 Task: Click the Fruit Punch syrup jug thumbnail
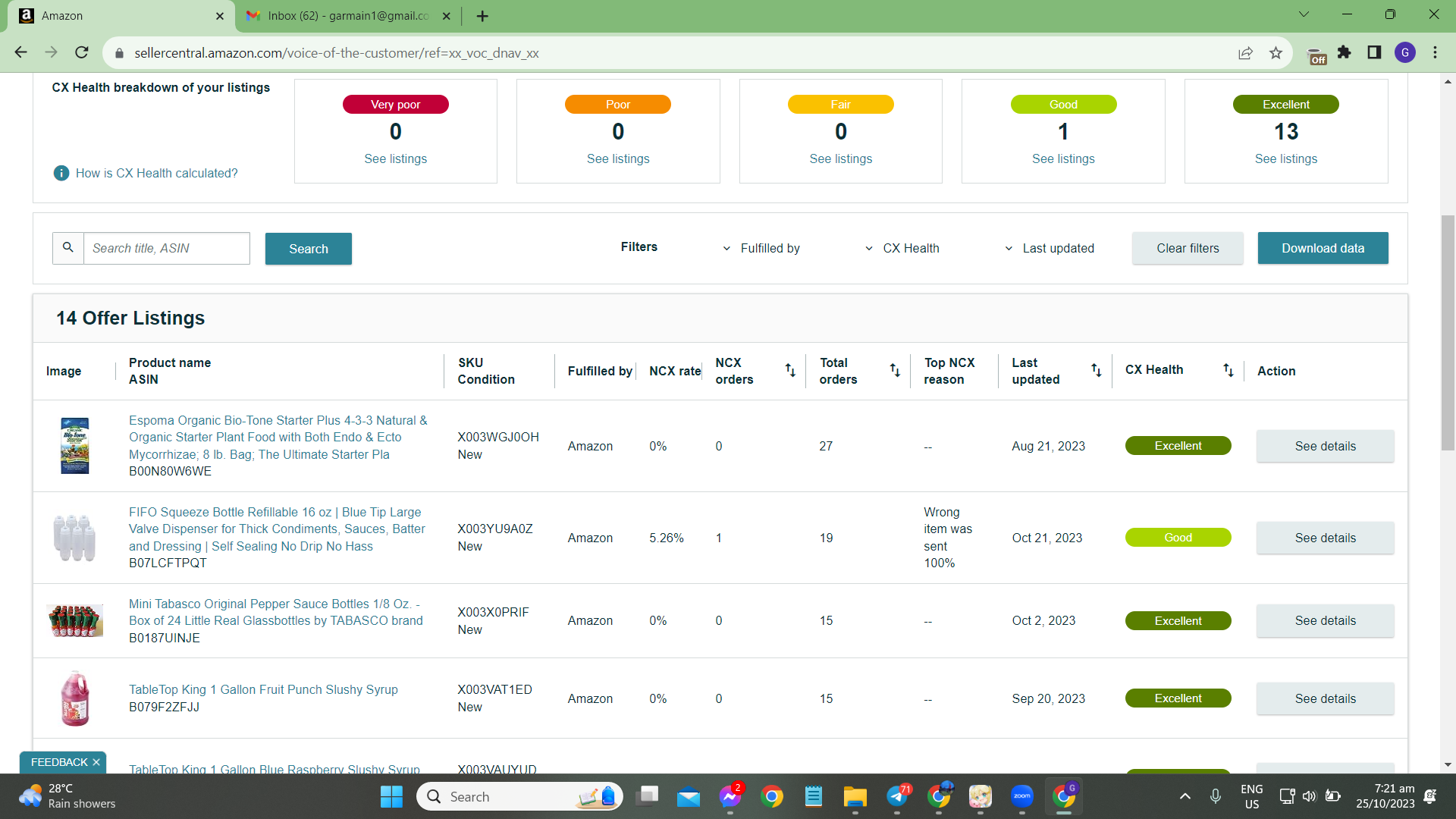[74, 698]
